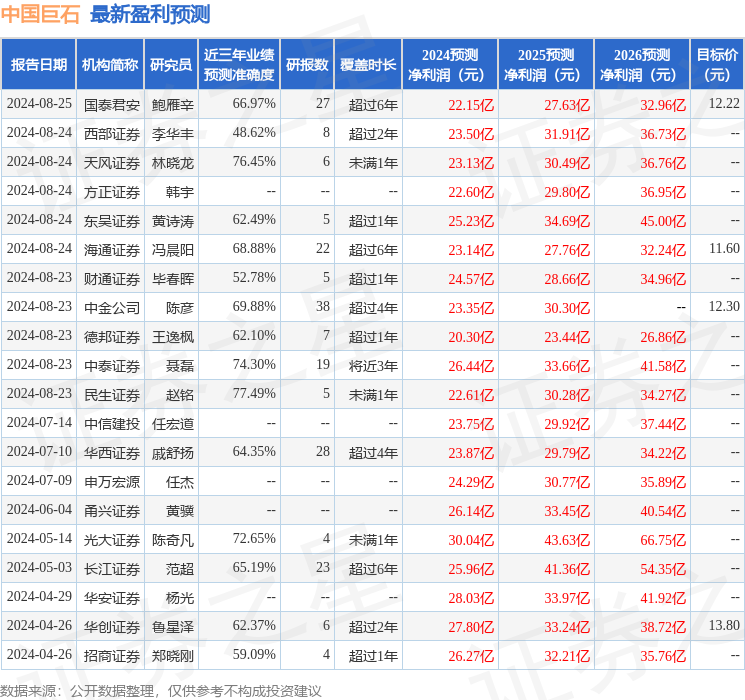Select the 德邦证券 institution cell

pyautogui.click(x=112, y=336)
